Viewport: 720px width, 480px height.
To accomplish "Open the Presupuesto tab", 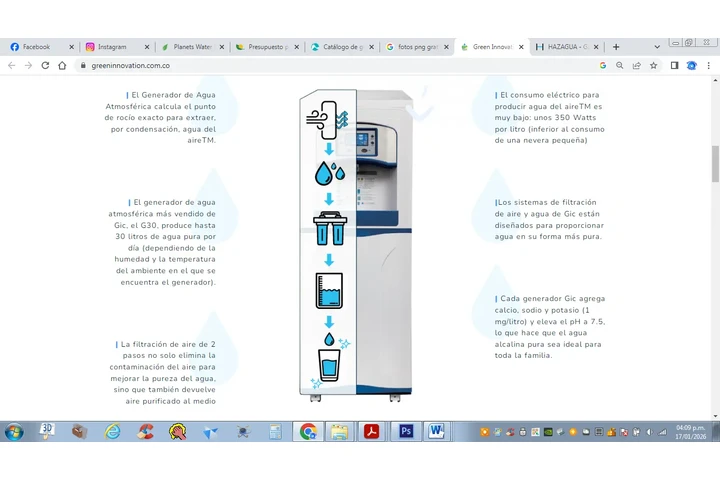I will (x=266, y=47).
